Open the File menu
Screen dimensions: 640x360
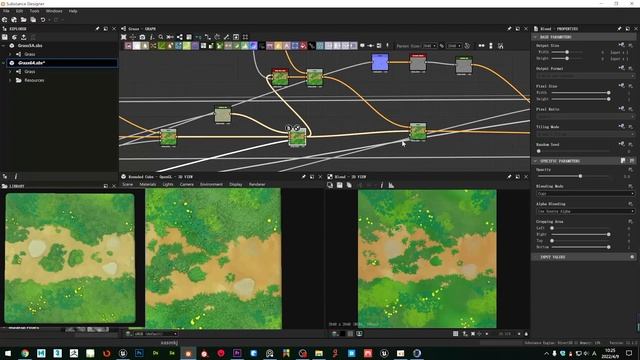6,11
